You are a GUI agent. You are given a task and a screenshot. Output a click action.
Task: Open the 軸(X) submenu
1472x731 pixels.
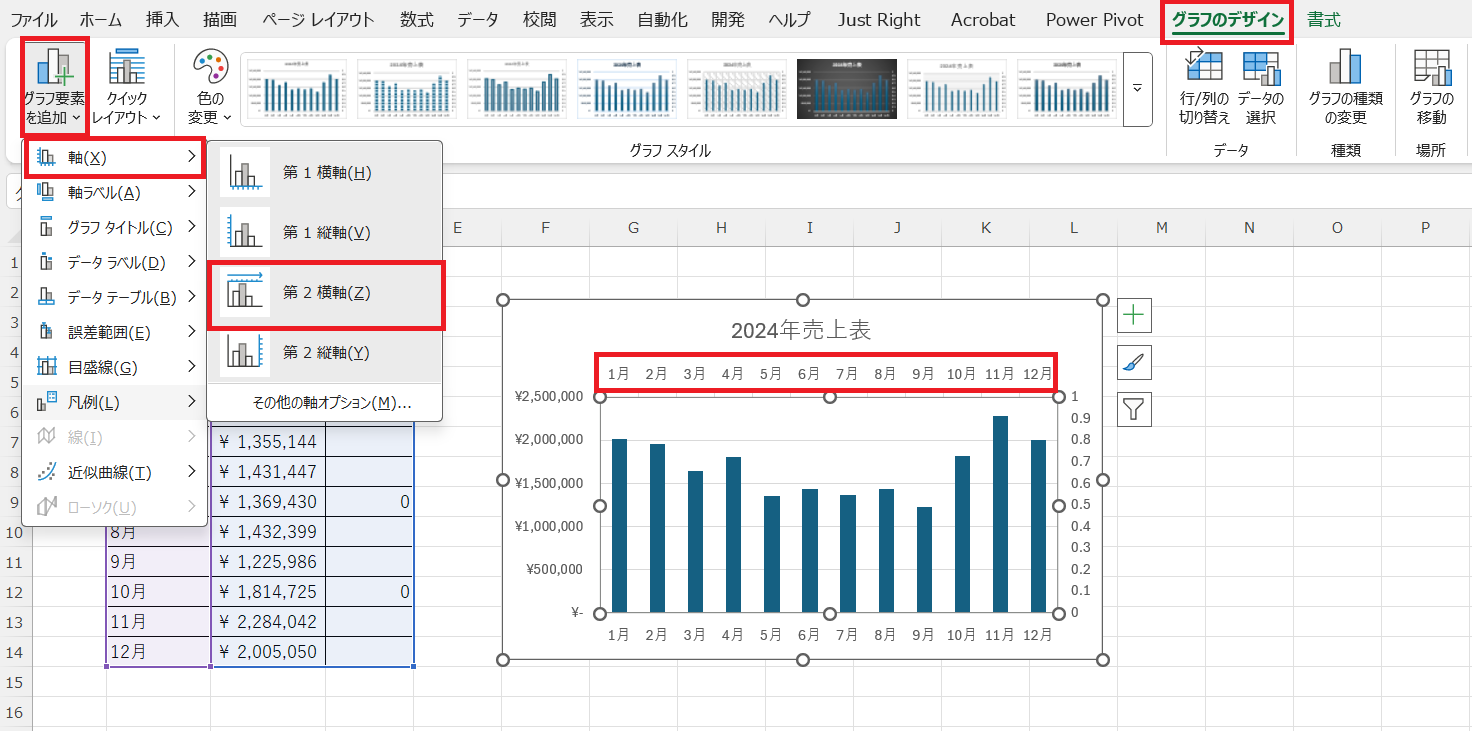[x=115, y=158]
